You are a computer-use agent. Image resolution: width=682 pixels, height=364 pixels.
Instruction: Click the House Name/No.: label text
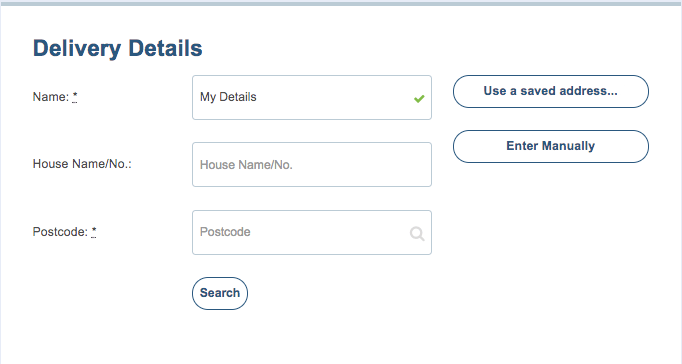[x=82, y=164]
